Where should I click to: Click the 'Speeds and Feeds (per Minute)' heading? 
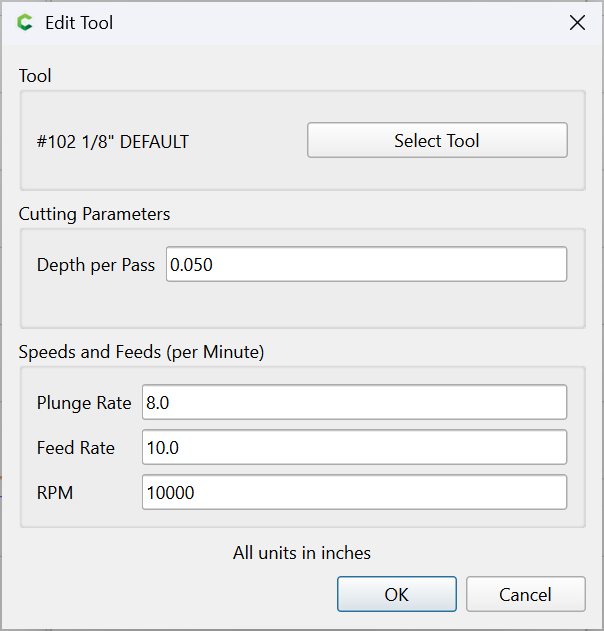pyautogui.click(x=141, y=352)
